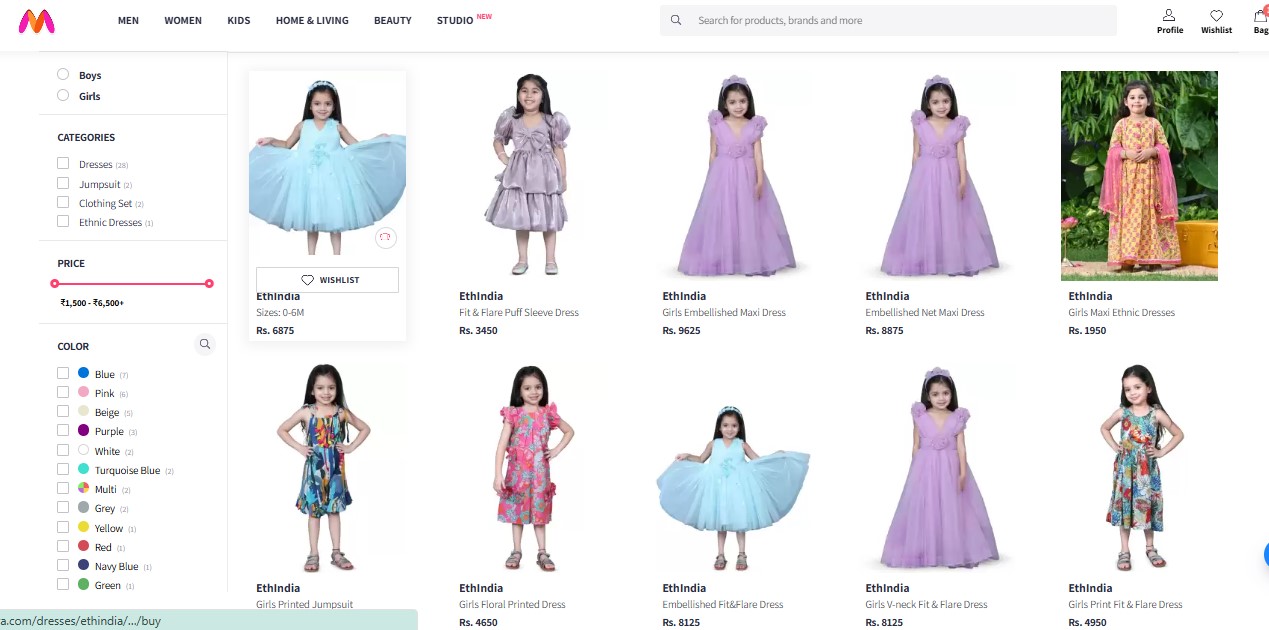
Task: Tick the Yellow color checkbox
Action: click(63, 527)
